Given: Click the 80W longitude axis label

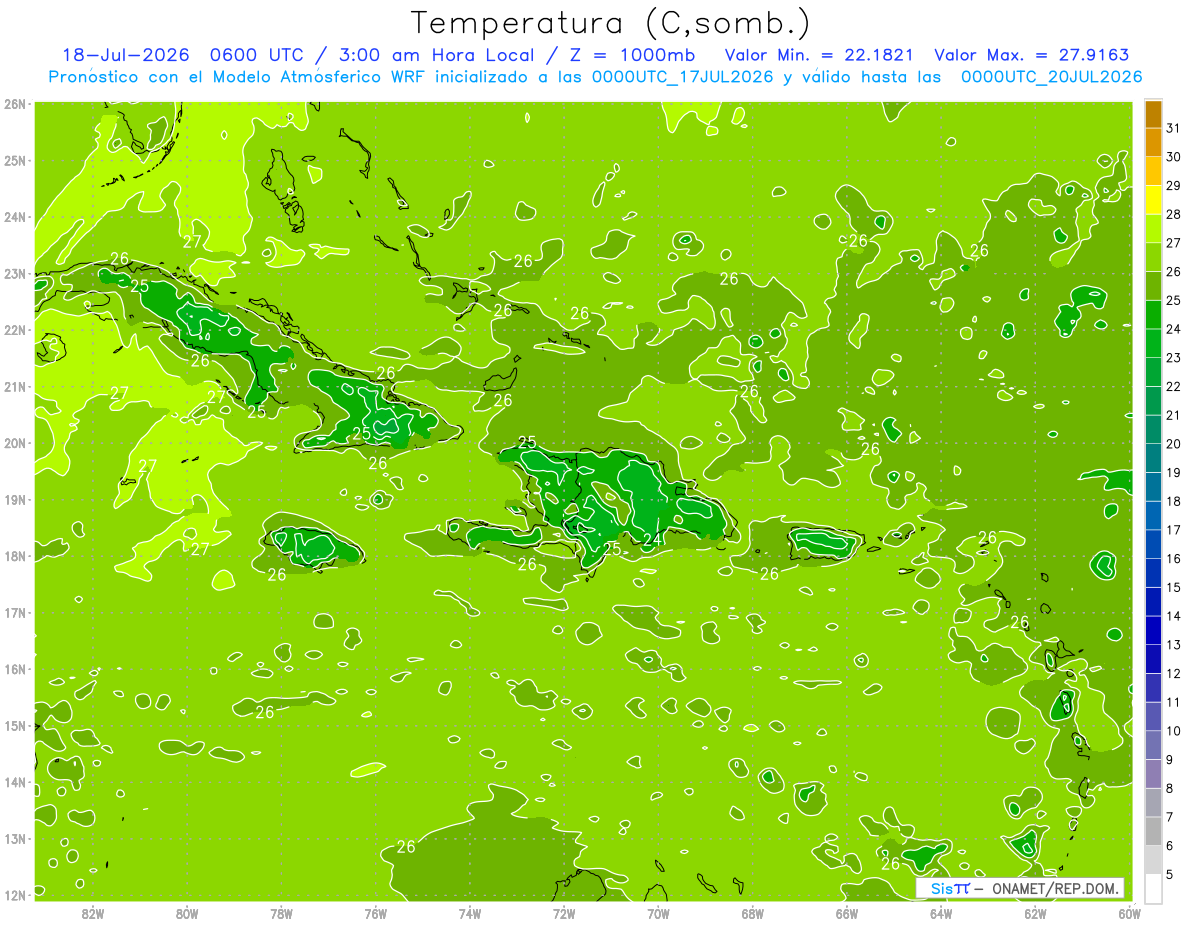Looking at the screenshot, I should click(x=187, y=913).
